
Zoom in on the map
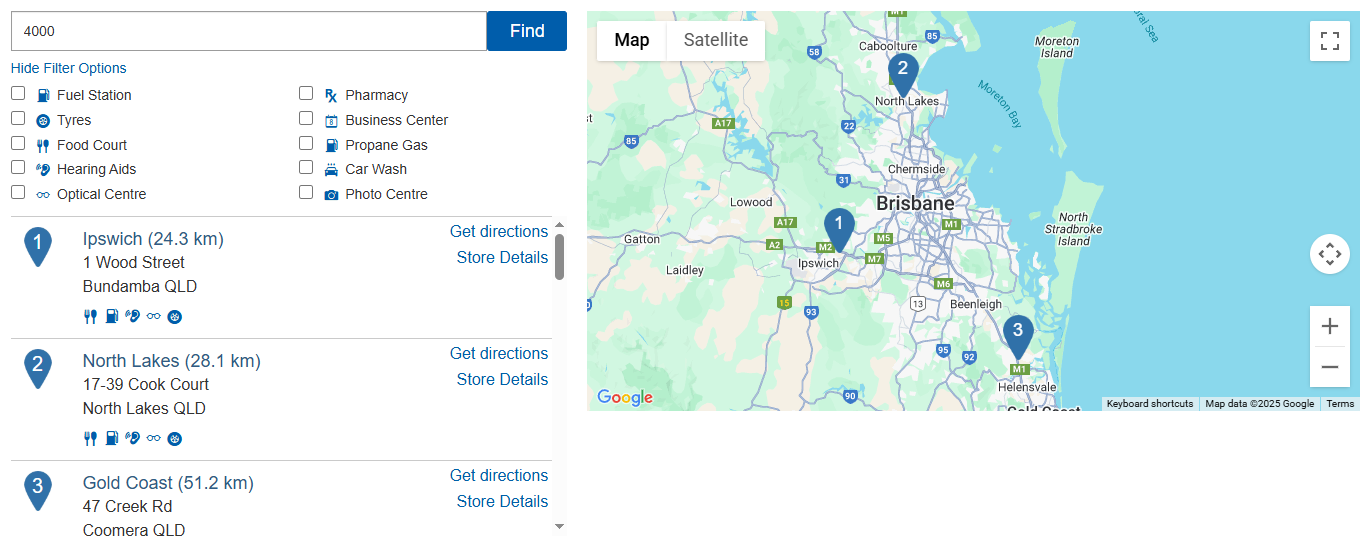pyautogui.click(x=1330, y=326)
